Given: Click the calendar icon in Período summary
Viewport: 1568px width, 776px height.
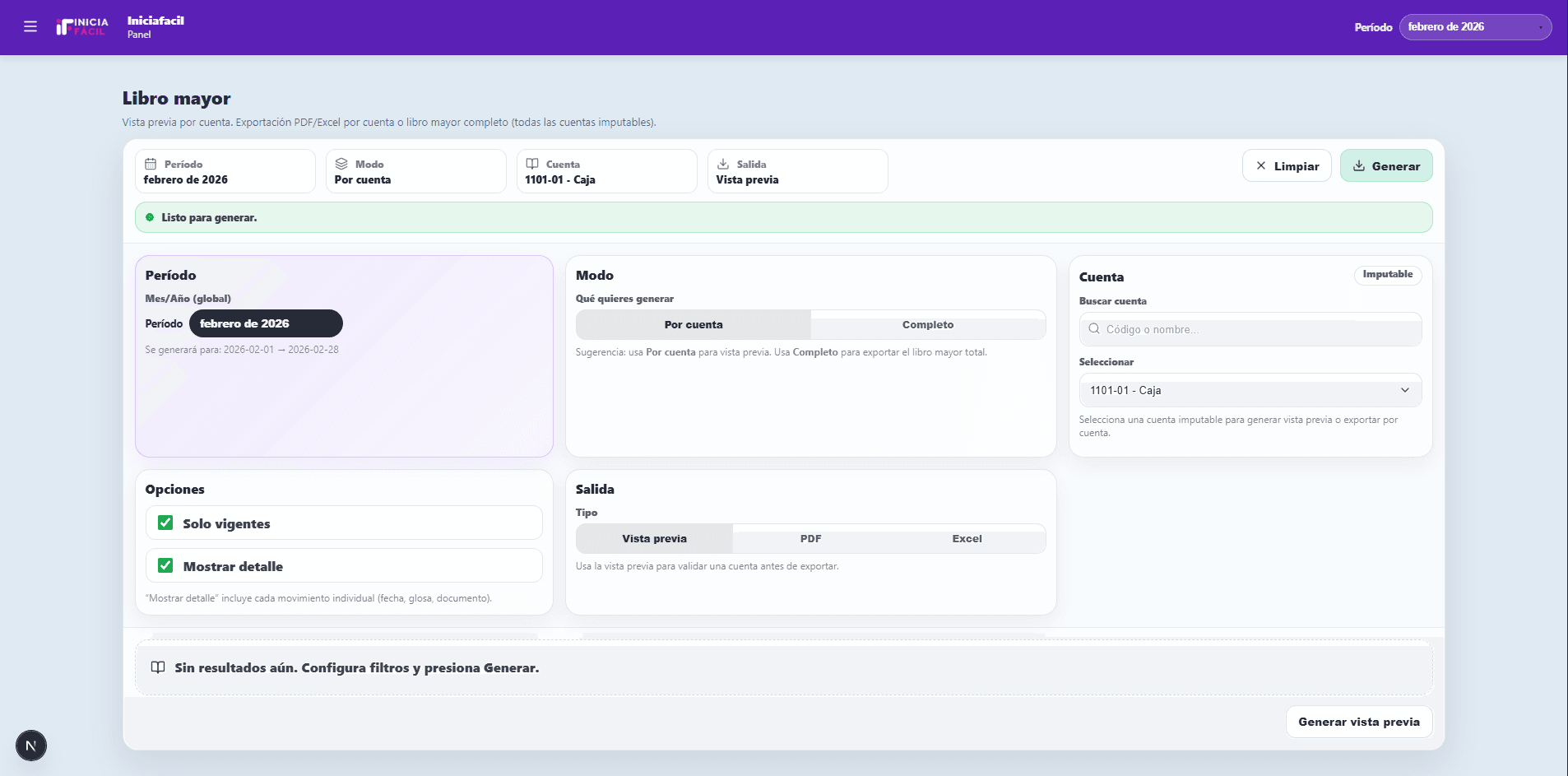Looking at the screenshot, I should pyautogui.click(x=151, y=164).
